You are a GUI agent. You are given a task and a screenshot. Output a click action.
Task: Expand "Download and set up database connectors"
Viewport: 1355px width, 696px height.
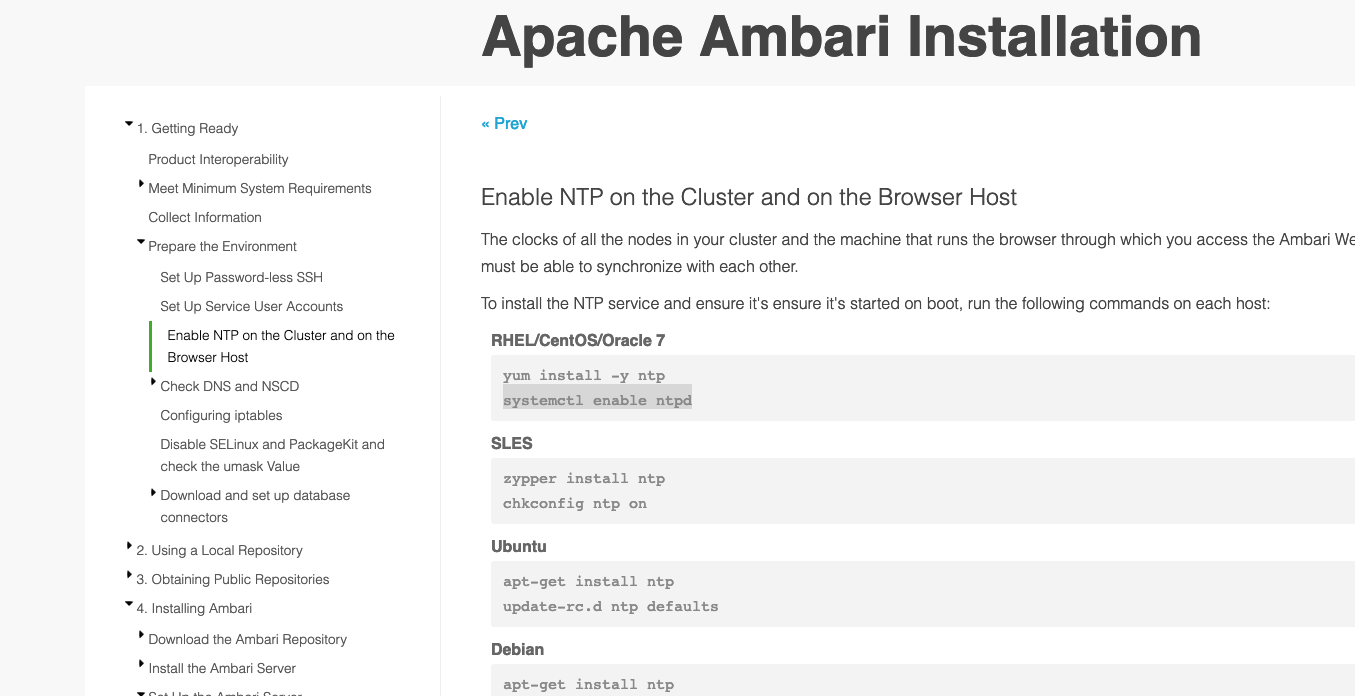153,491
